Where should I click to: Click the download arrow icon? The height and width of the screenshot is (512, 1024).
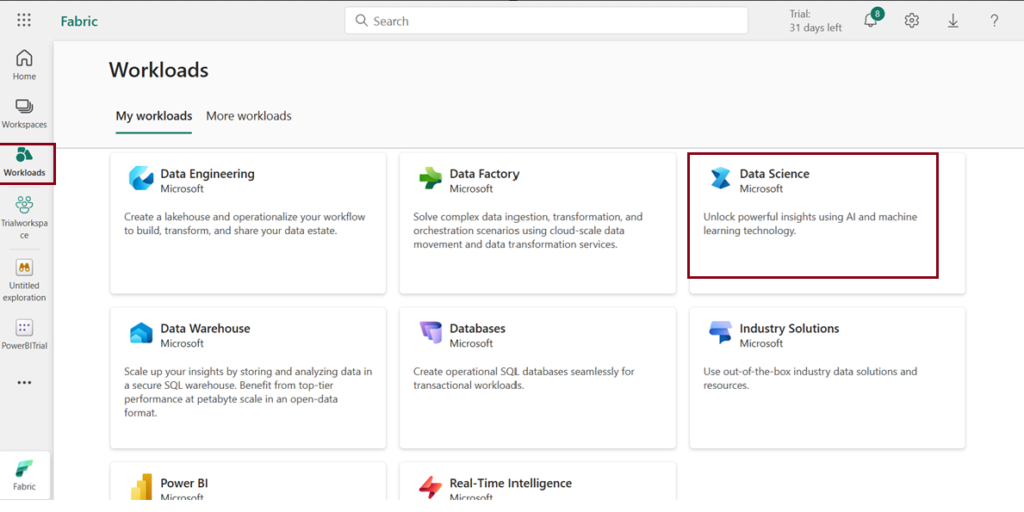point(953,21)
